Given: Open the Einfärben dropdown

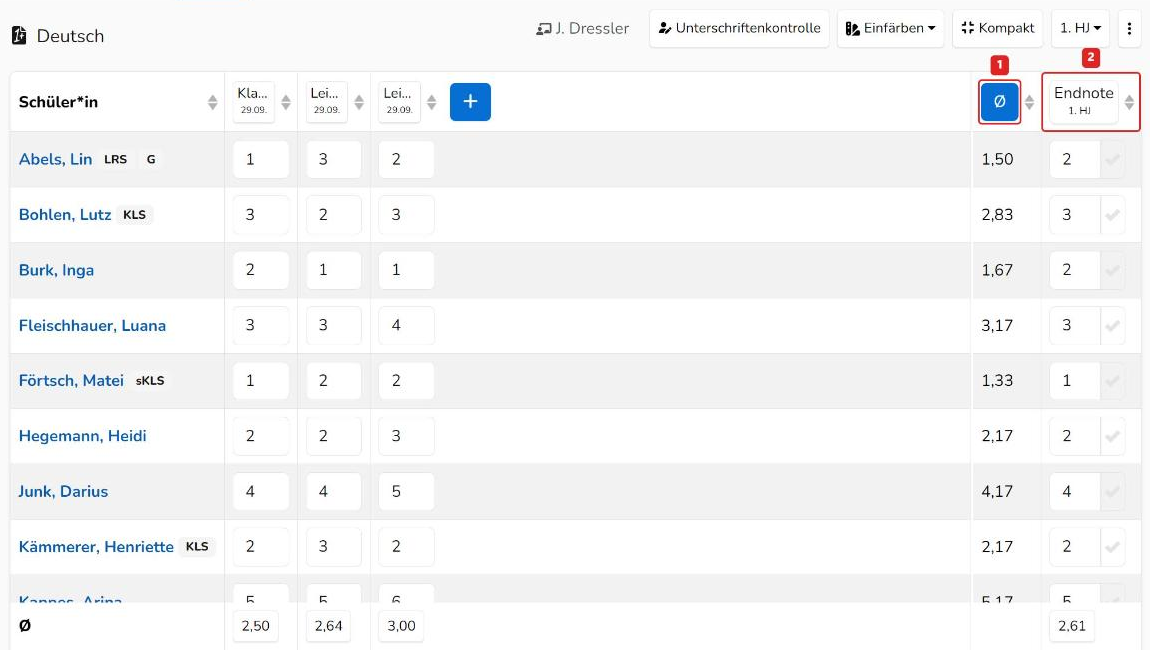Looking at the screenshot, I should click(x=890, y=29).
